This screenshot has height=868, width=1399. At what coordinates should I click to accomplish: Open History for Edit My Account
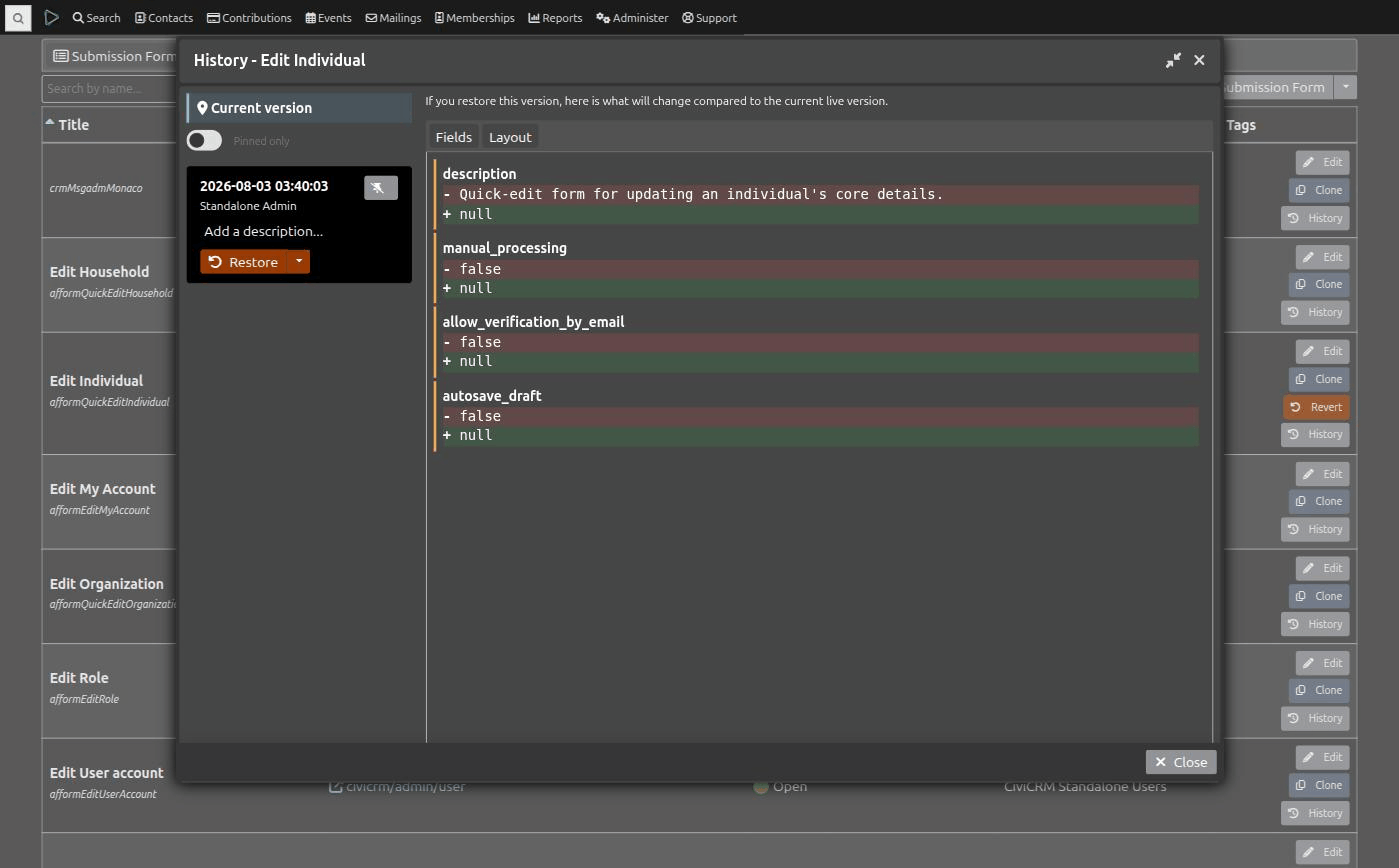pos(1315,529)
